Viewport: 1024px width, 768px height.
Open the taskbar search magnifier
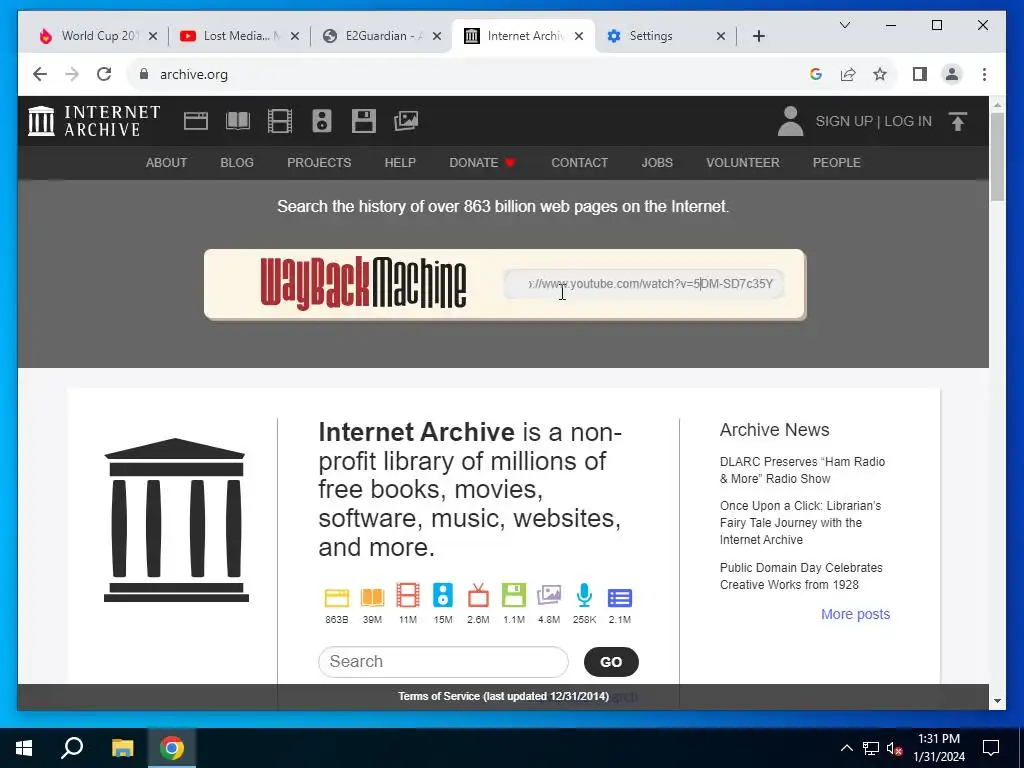coord(72,748)
